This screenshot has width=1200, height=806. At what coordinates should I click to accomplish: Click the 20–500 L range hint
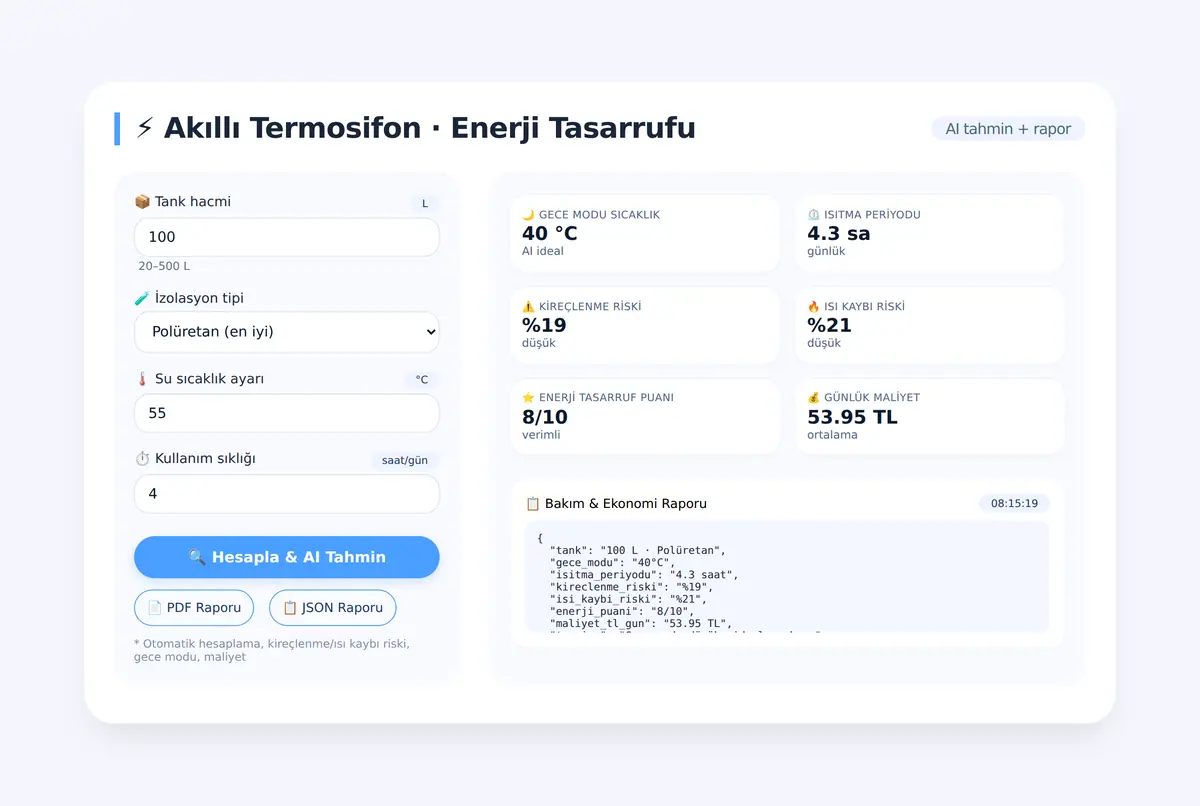[x=164, y=266]
